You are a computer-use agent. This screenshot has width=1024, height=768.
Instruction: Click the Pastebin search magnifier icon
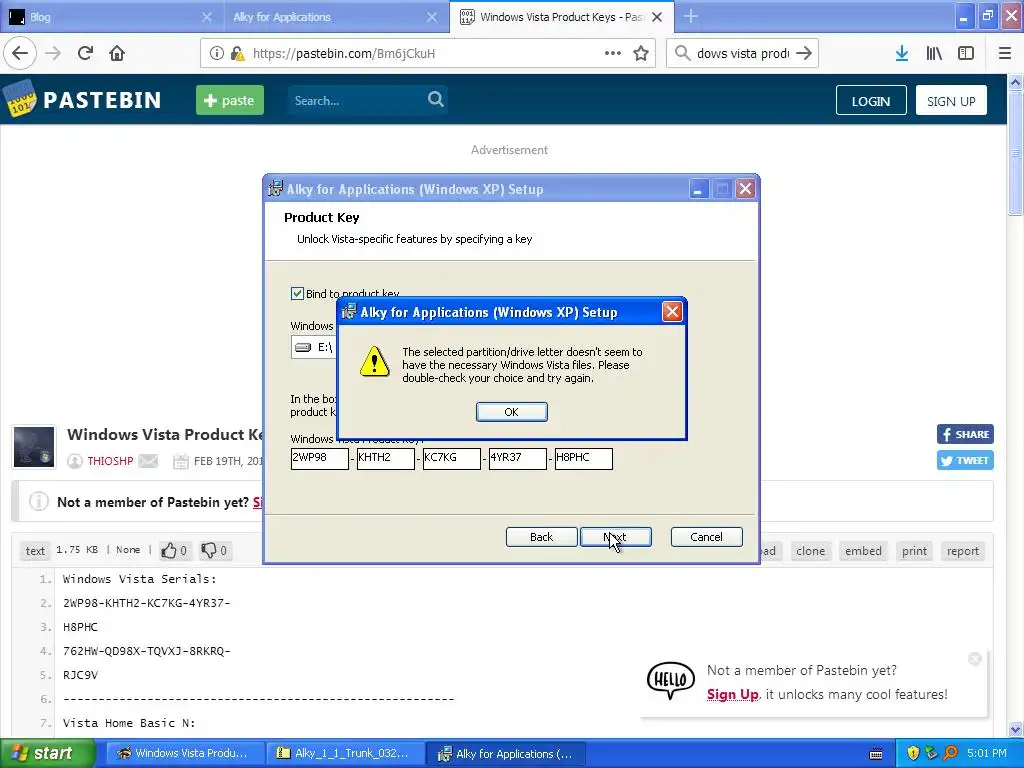click(436, 99)
